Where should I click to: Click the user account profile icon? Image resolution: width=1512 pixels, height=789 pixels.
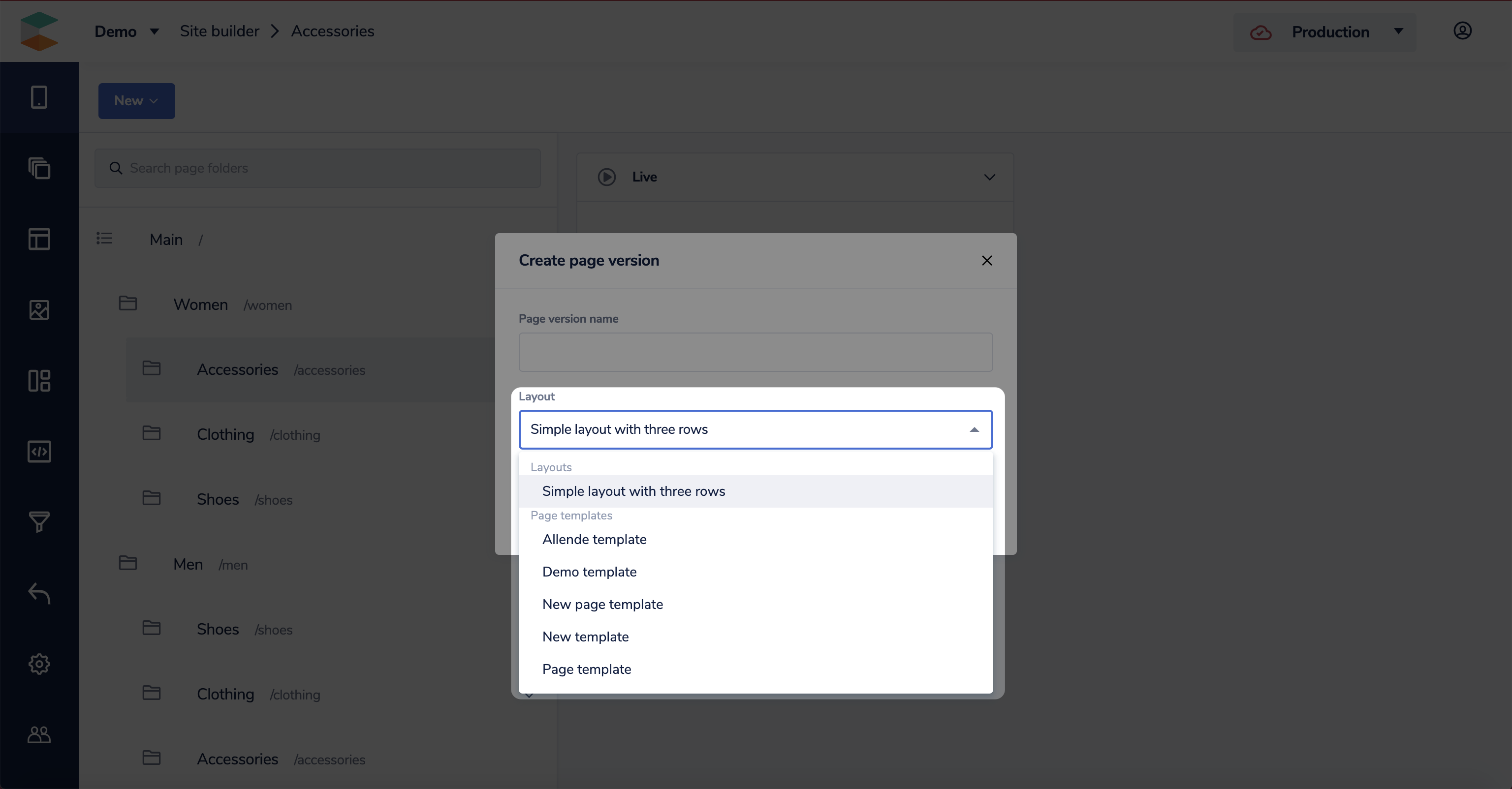pos(1462,31)
